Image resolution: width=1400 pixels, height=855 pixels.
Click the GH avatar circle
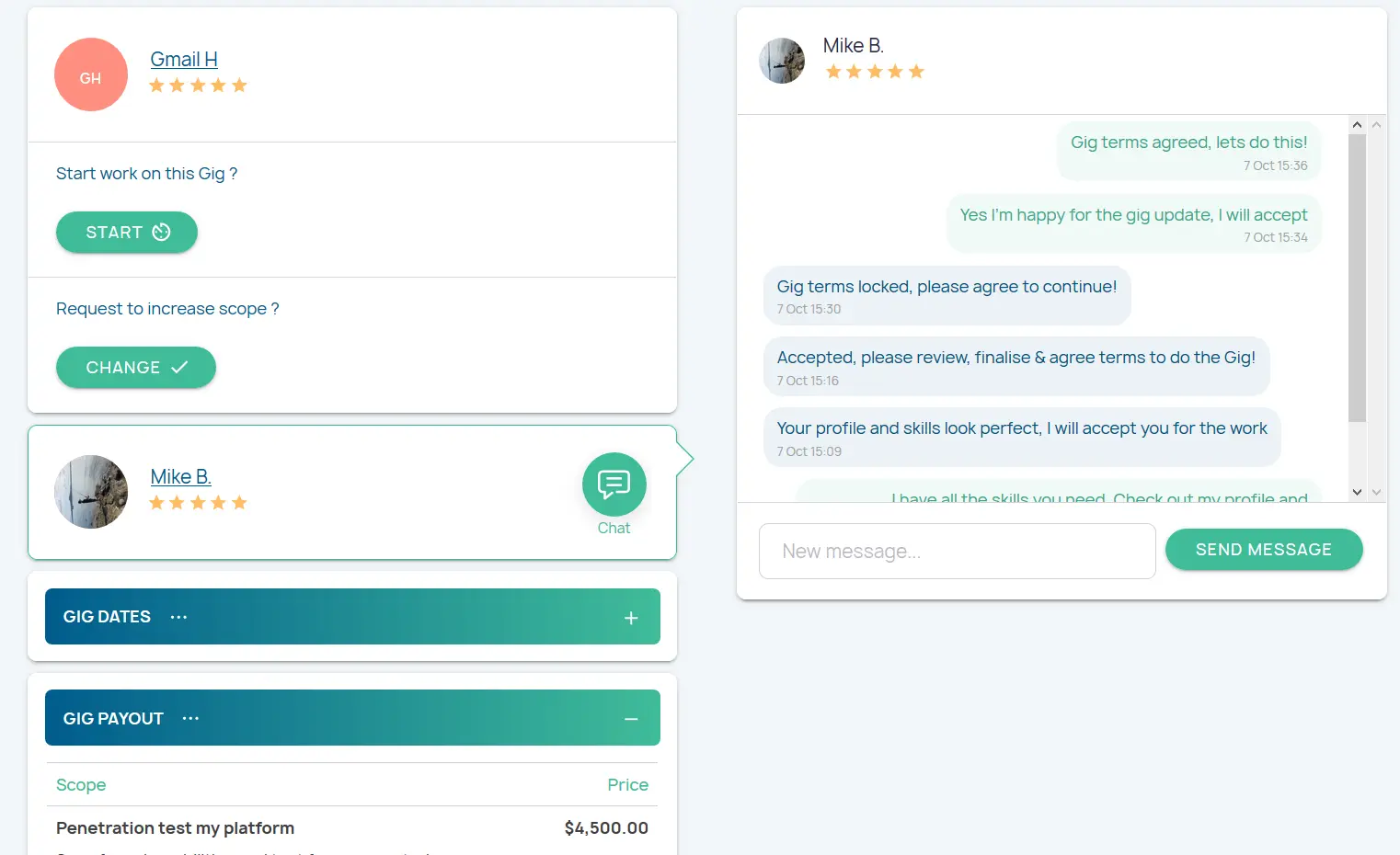point(91,74)
